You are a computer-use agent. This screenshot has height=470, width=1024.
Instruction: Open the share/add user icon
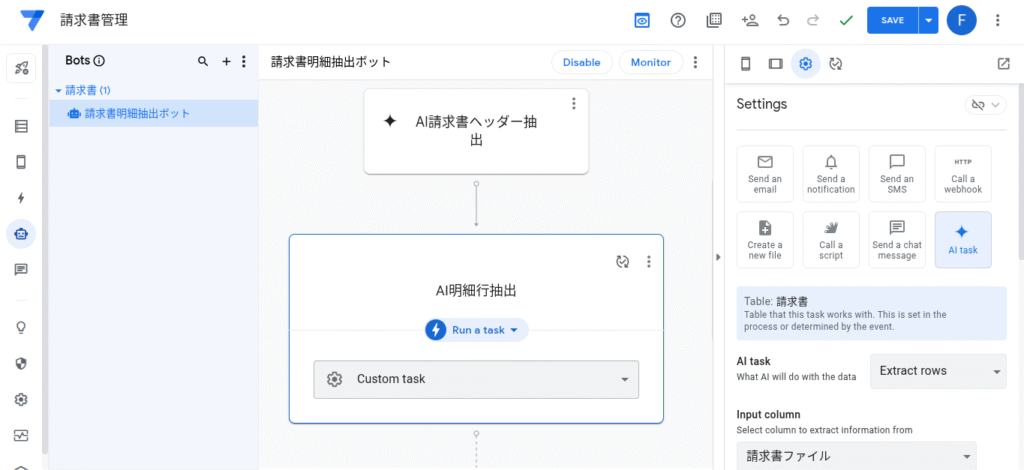(749, 20)
